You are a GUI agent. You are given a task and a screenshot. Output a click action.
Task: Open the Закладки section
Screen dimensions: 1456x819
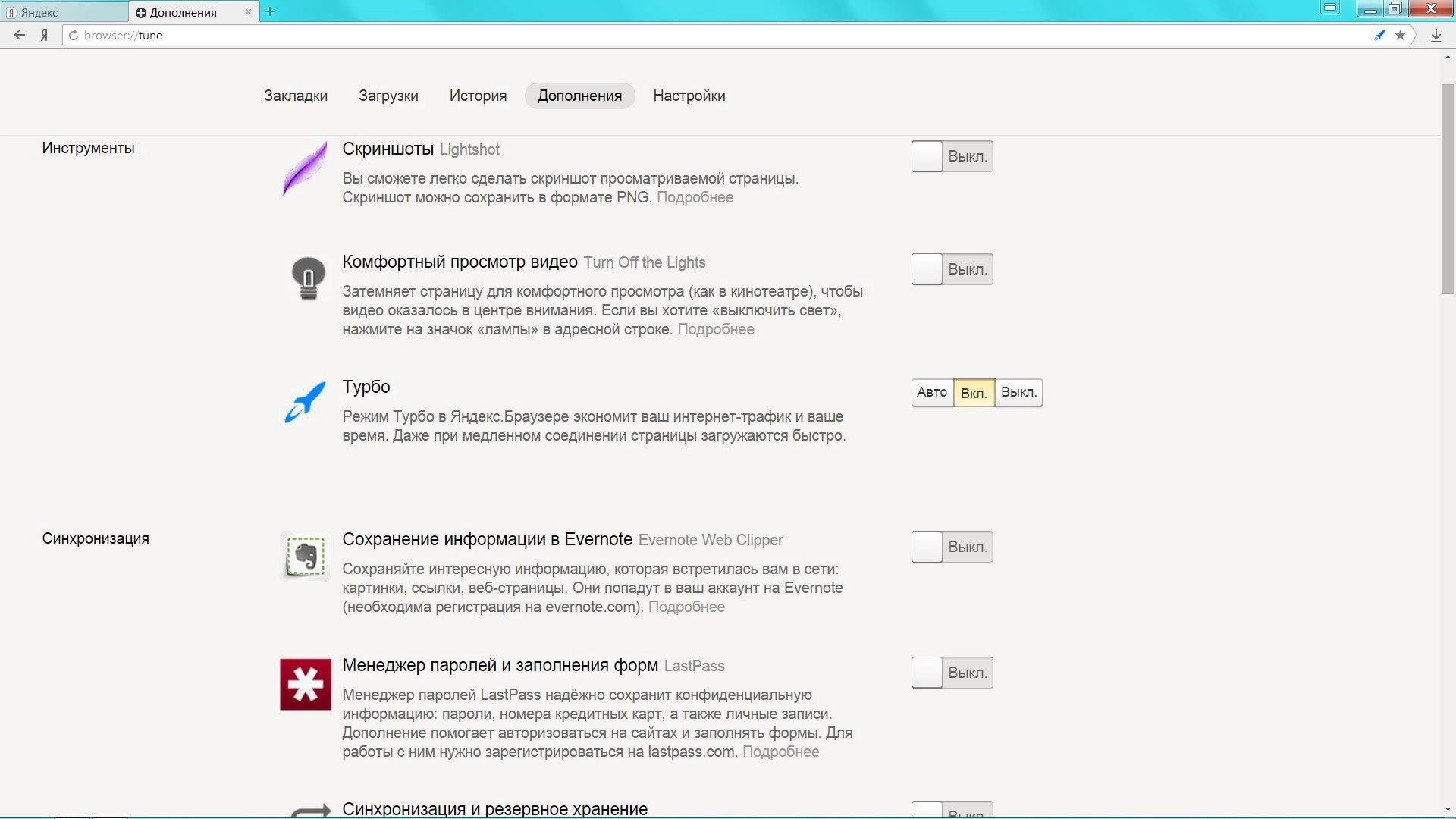click(x=296, y=96)
